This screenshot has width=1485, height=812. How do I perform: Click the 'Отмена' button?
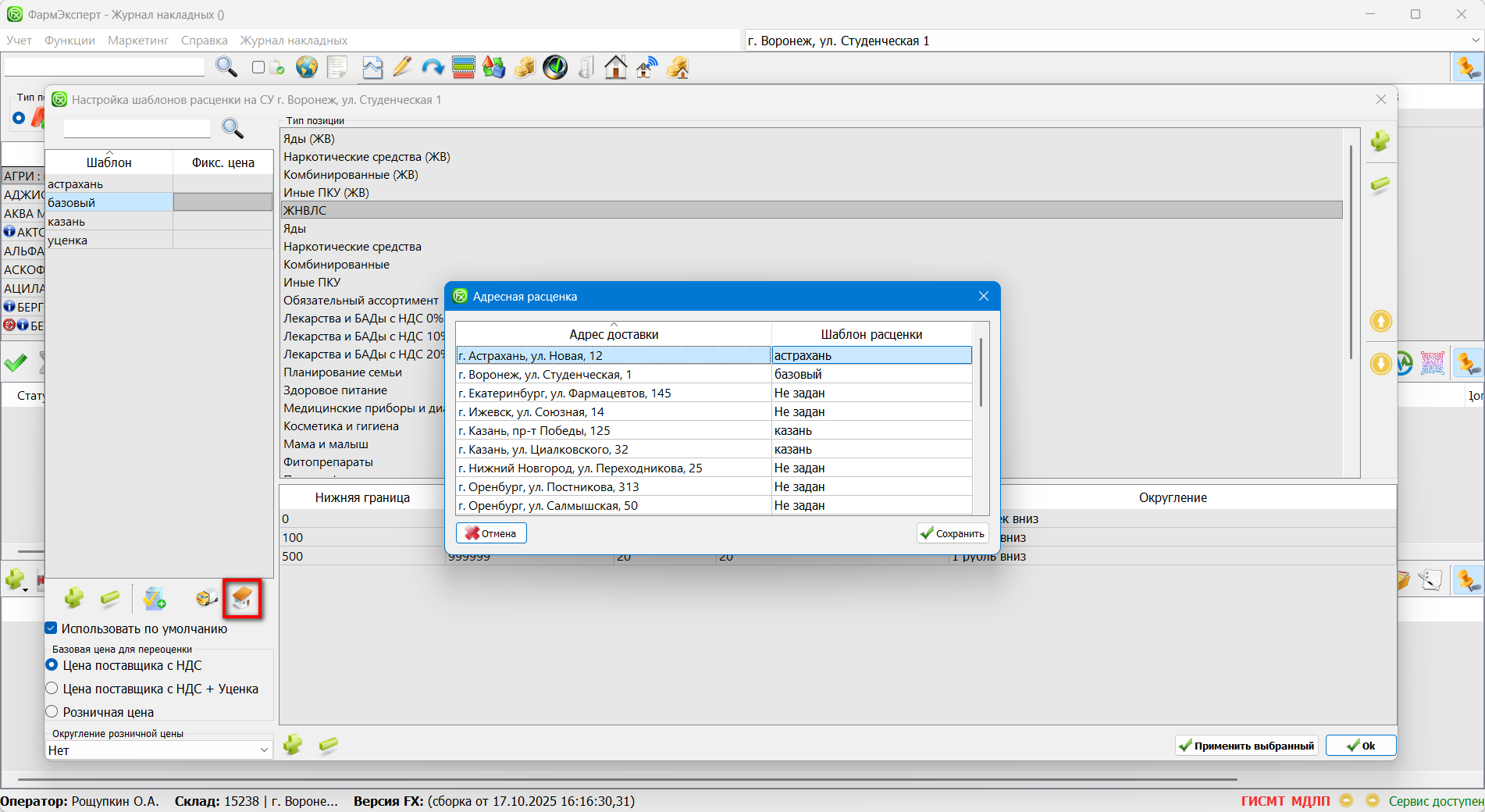pyautogui.click(x=491, y=533)
